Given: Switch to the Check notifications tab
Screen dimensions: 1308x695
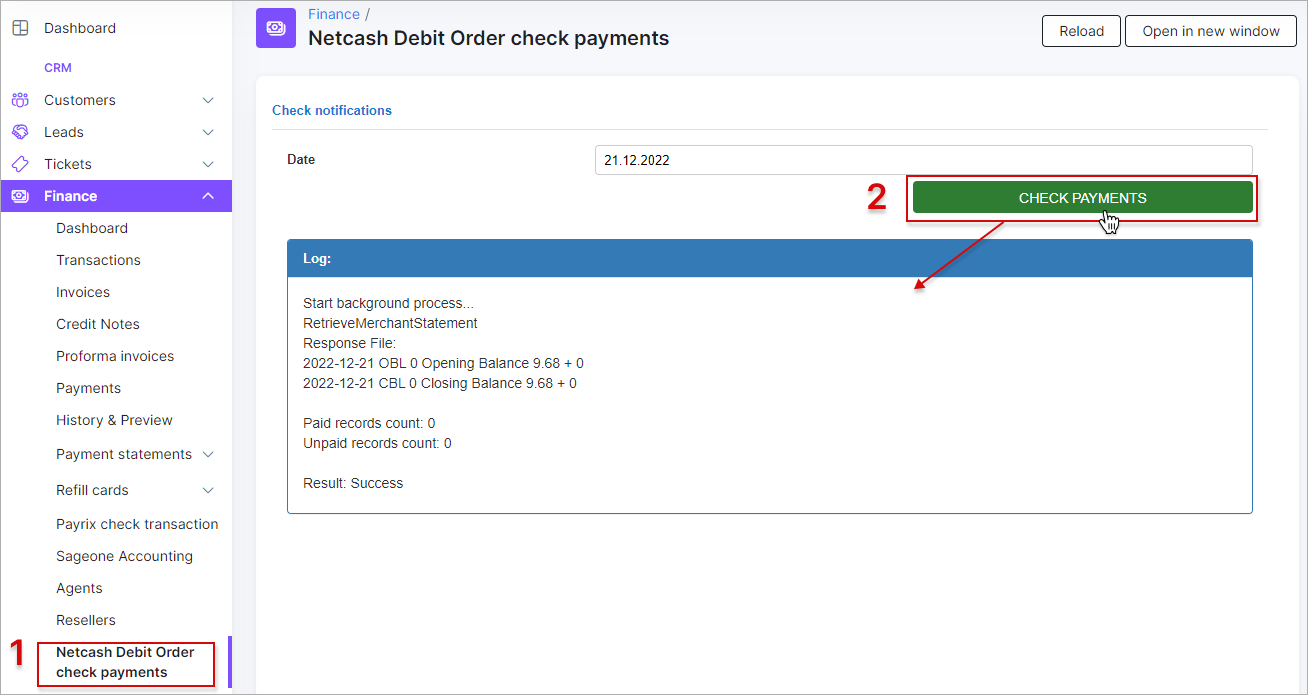Looking at the screenshot, I should 332,110.
